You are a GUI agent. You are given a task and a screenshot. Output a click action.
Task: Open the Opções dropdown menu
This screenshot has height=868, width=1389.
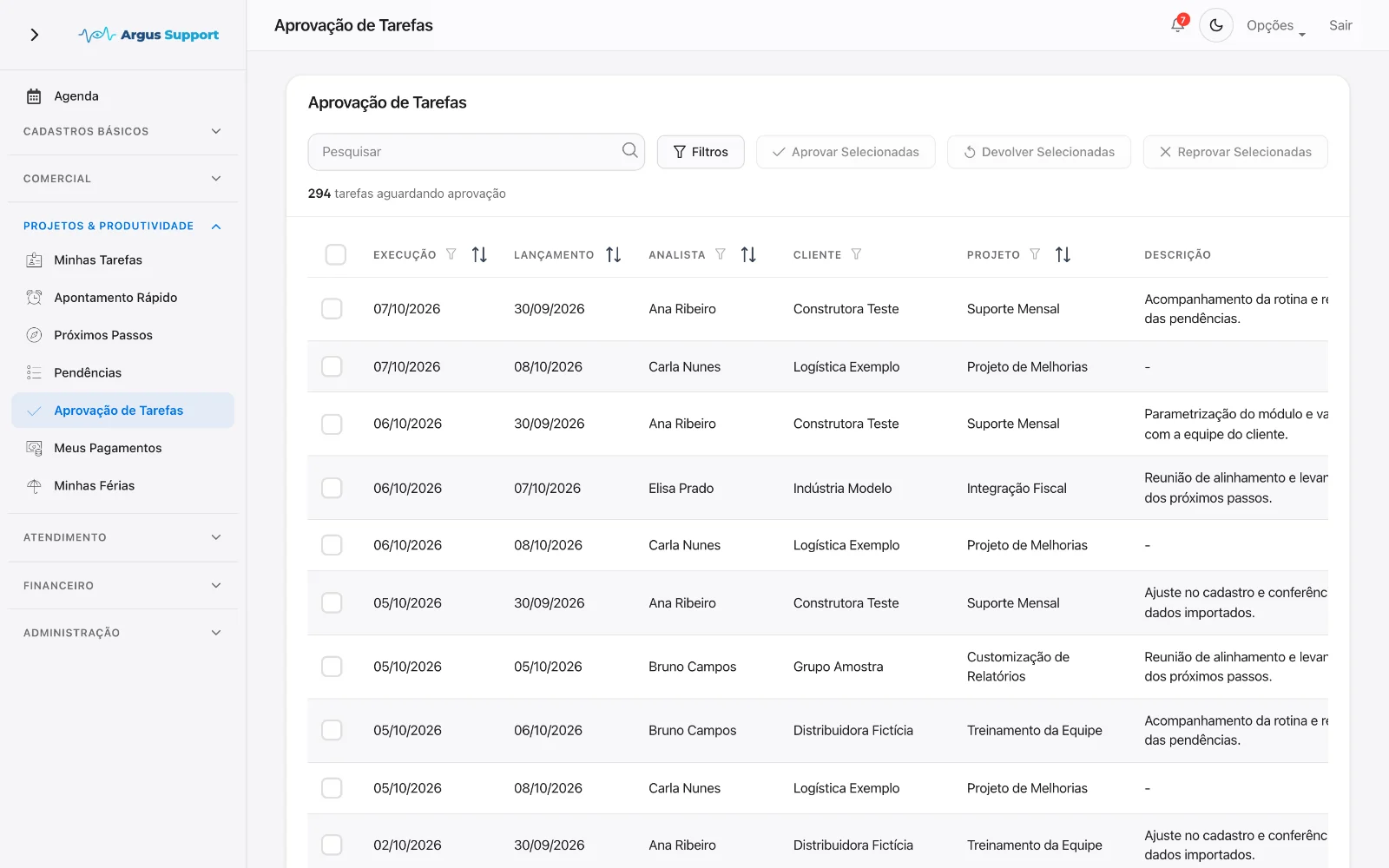1276,26
